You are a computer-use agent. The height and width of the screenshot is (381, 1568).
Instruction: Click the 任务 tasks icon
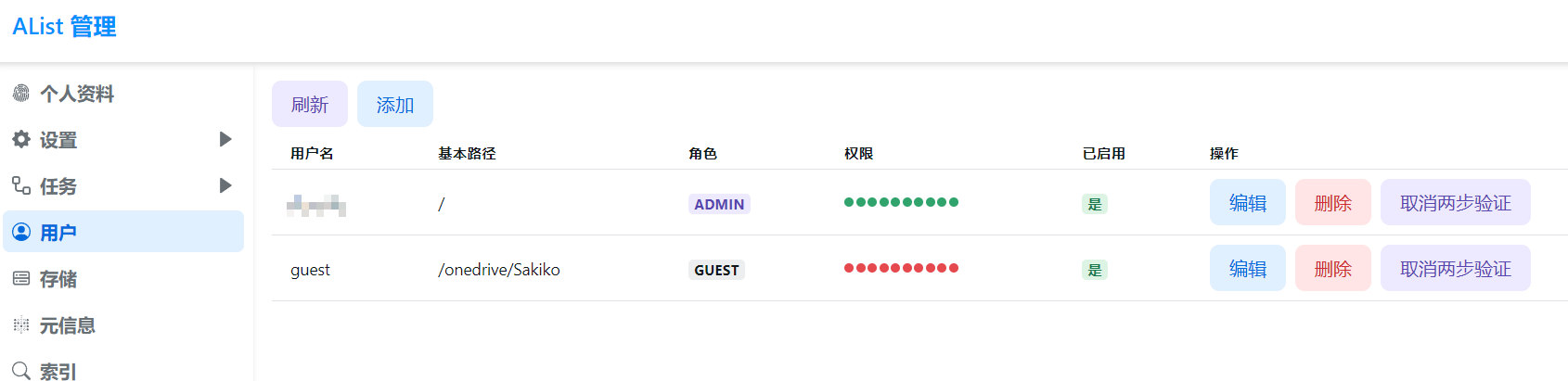coord(21,186)
